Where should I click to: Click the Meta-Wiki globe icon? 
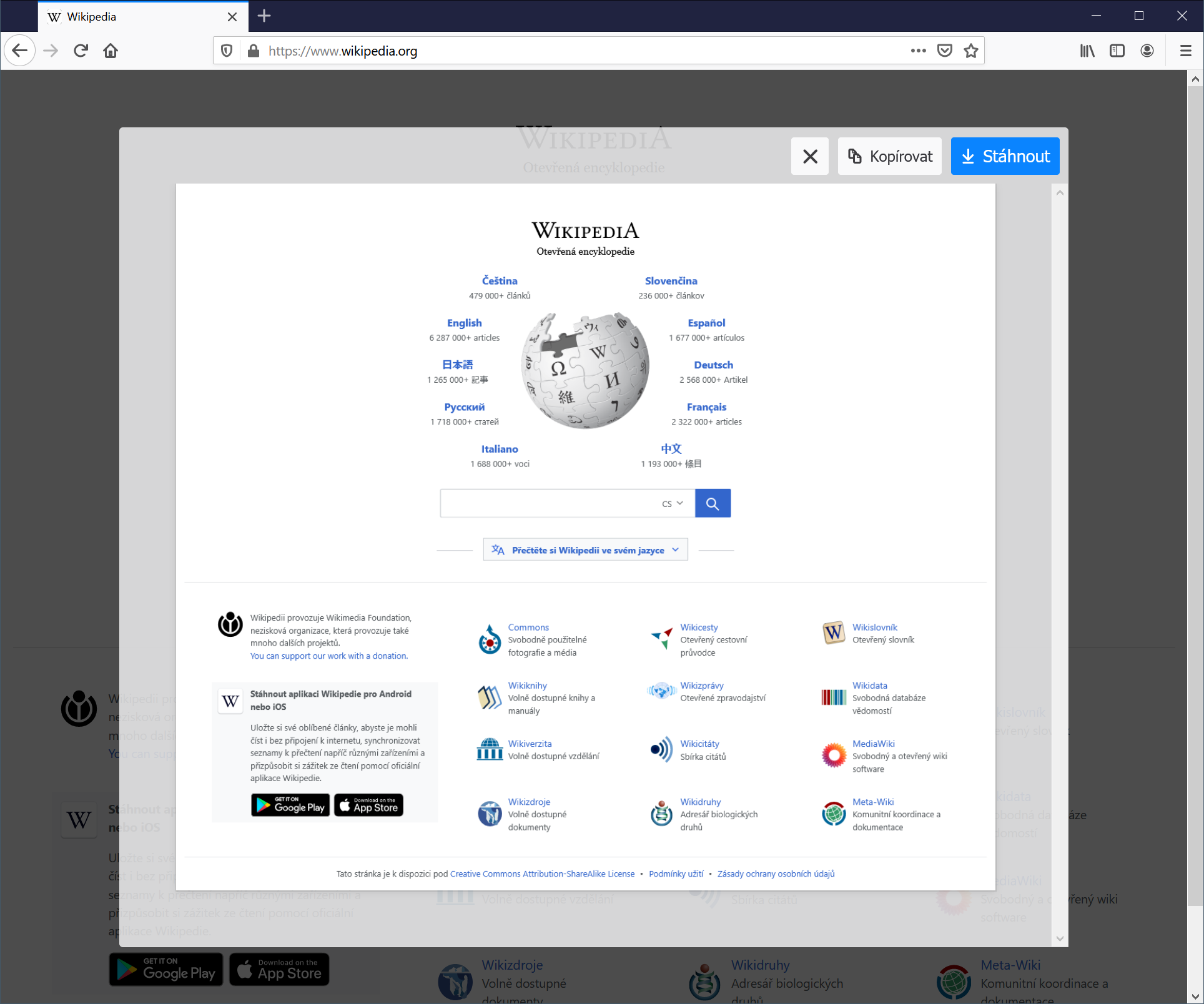click(x=834, y=813)
